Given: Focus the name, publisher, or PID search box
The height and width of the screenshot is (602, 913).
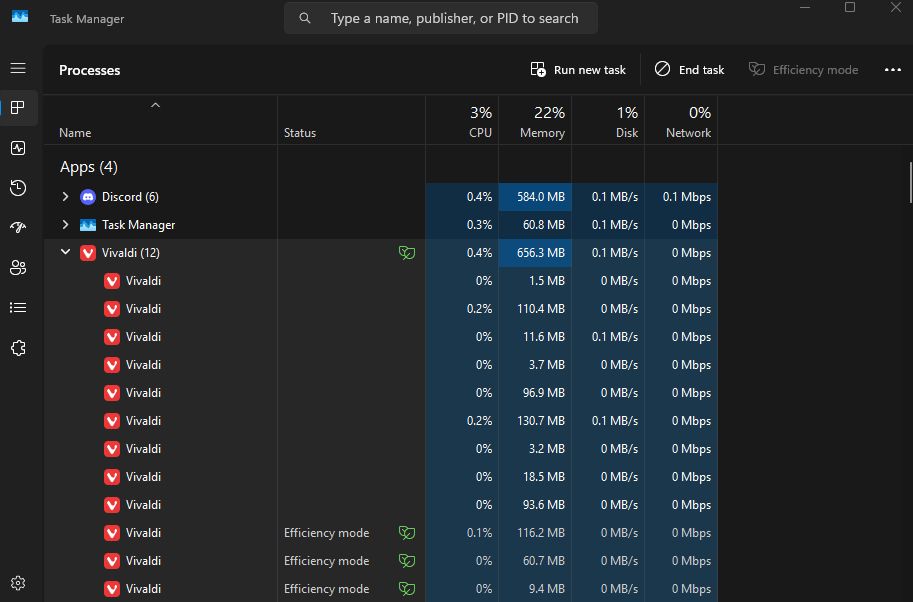Looking at the screenshot, I should point(441,18).
